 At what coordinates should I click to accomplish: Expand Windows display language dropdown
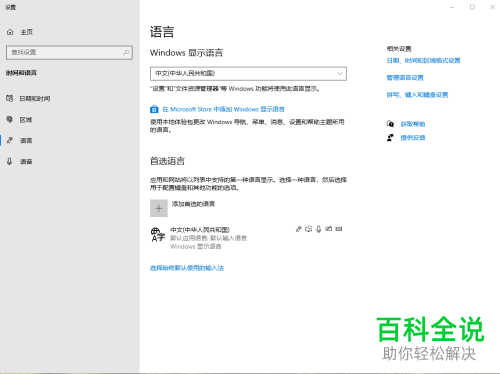[248, 74]
